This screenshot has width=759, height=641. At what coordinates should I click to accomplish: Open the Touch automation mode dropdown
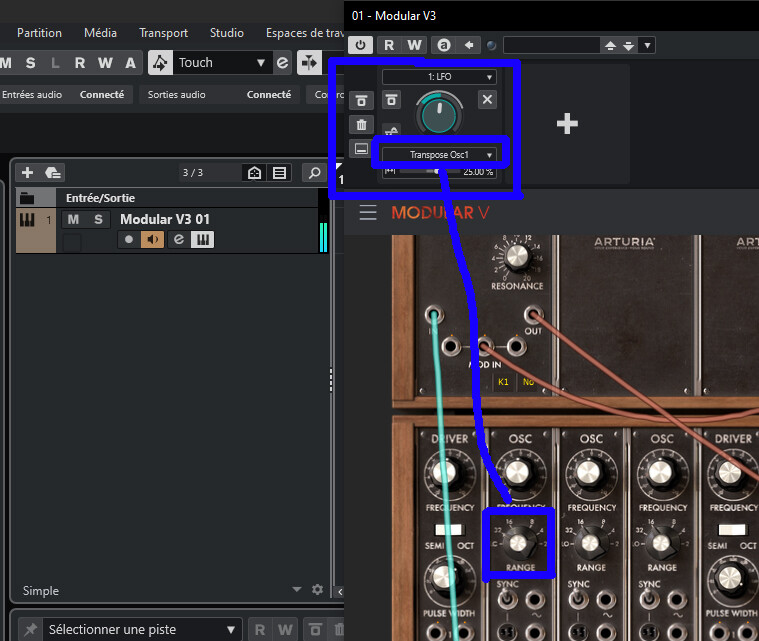coord(221,62)
